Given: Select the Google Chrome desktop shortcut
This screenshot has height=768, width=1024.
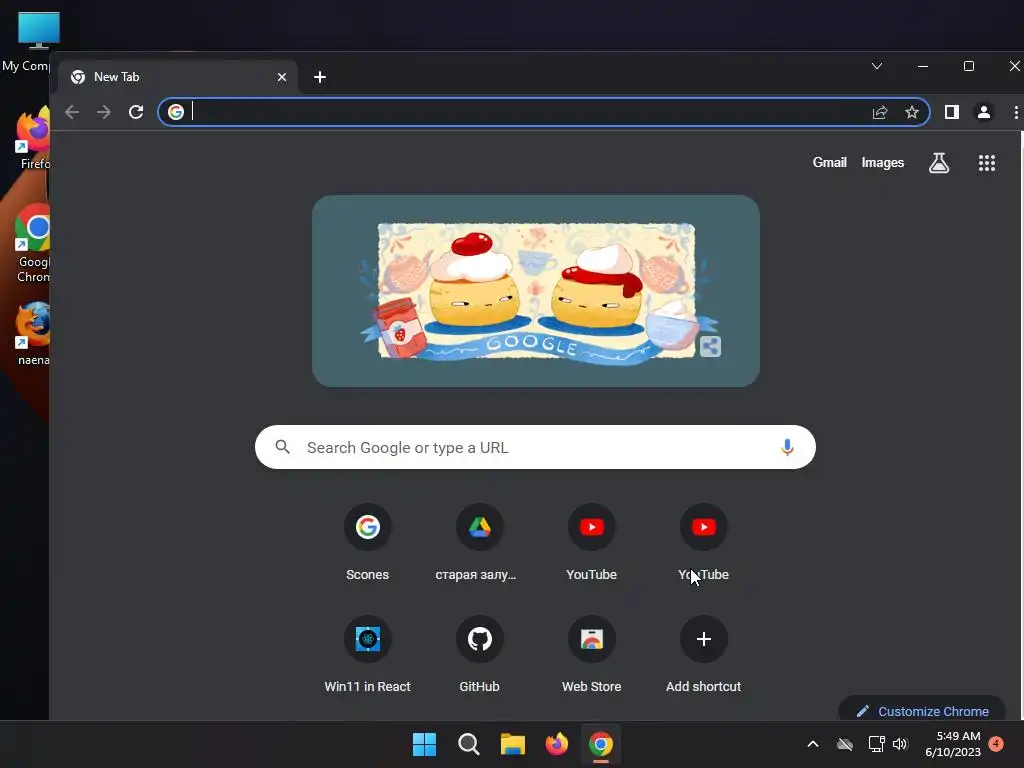Looking at the screenshot, I should pos(33,243).
